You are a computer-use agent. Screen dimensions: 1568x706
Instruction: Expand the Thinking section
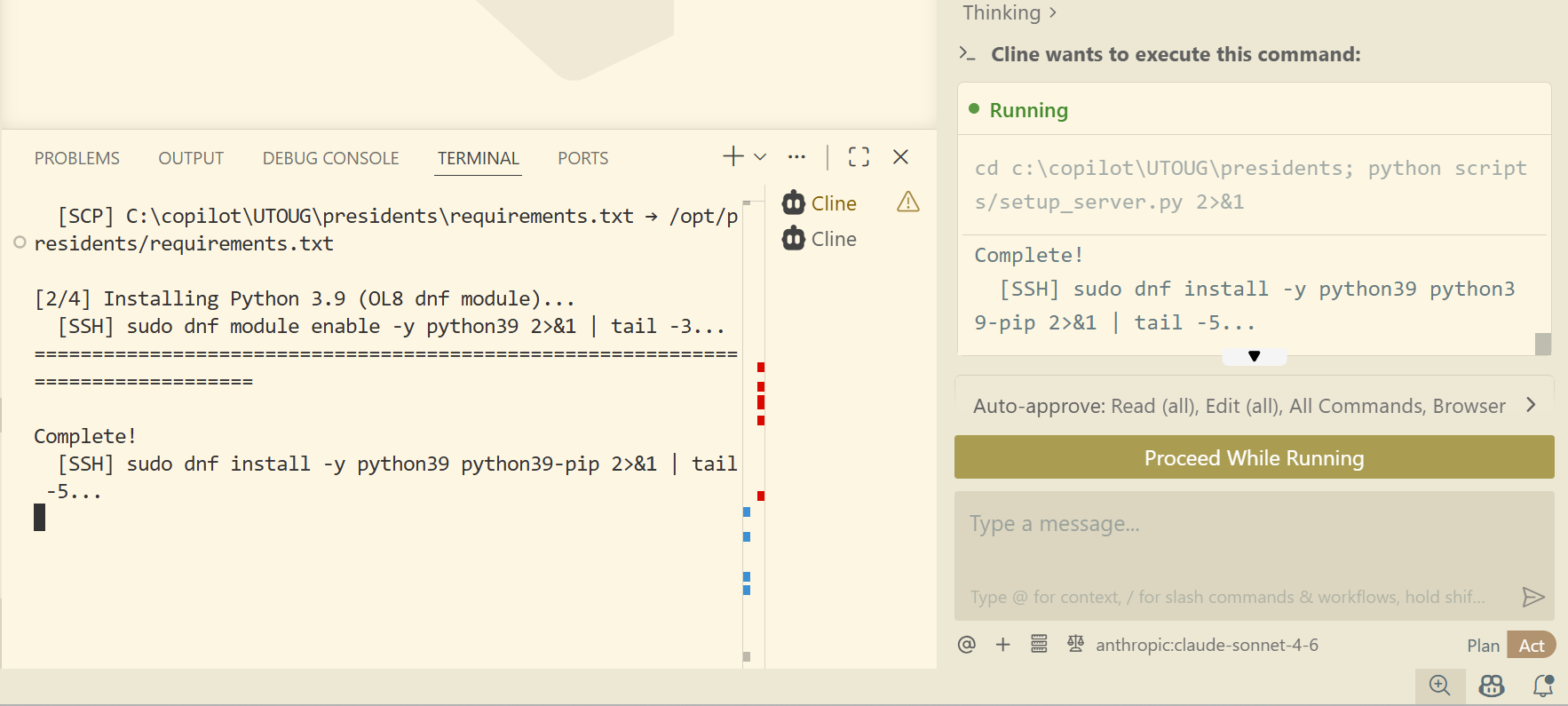click(x=1010, y=12)
